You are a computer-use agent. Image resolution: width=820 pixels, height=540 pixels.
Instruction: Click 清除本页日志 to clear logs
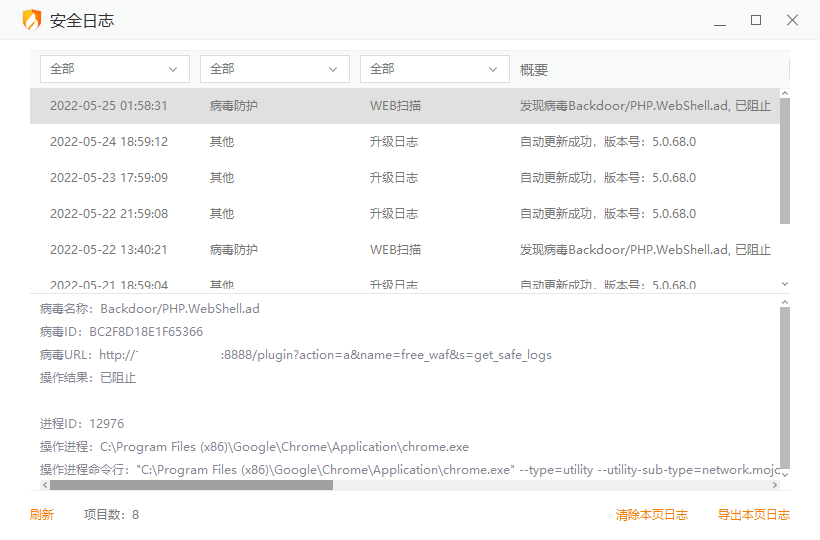[651, 515]
